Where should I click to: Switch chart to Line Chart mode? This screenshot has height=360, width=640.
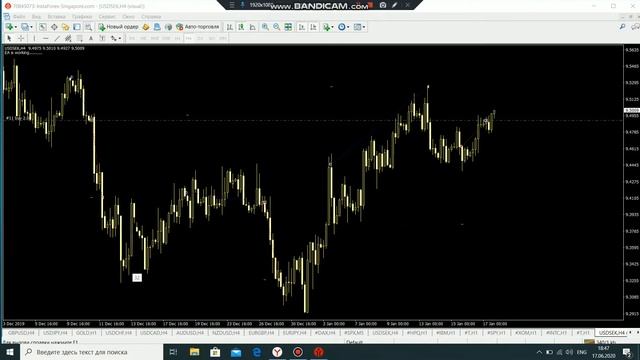point(253,27)
